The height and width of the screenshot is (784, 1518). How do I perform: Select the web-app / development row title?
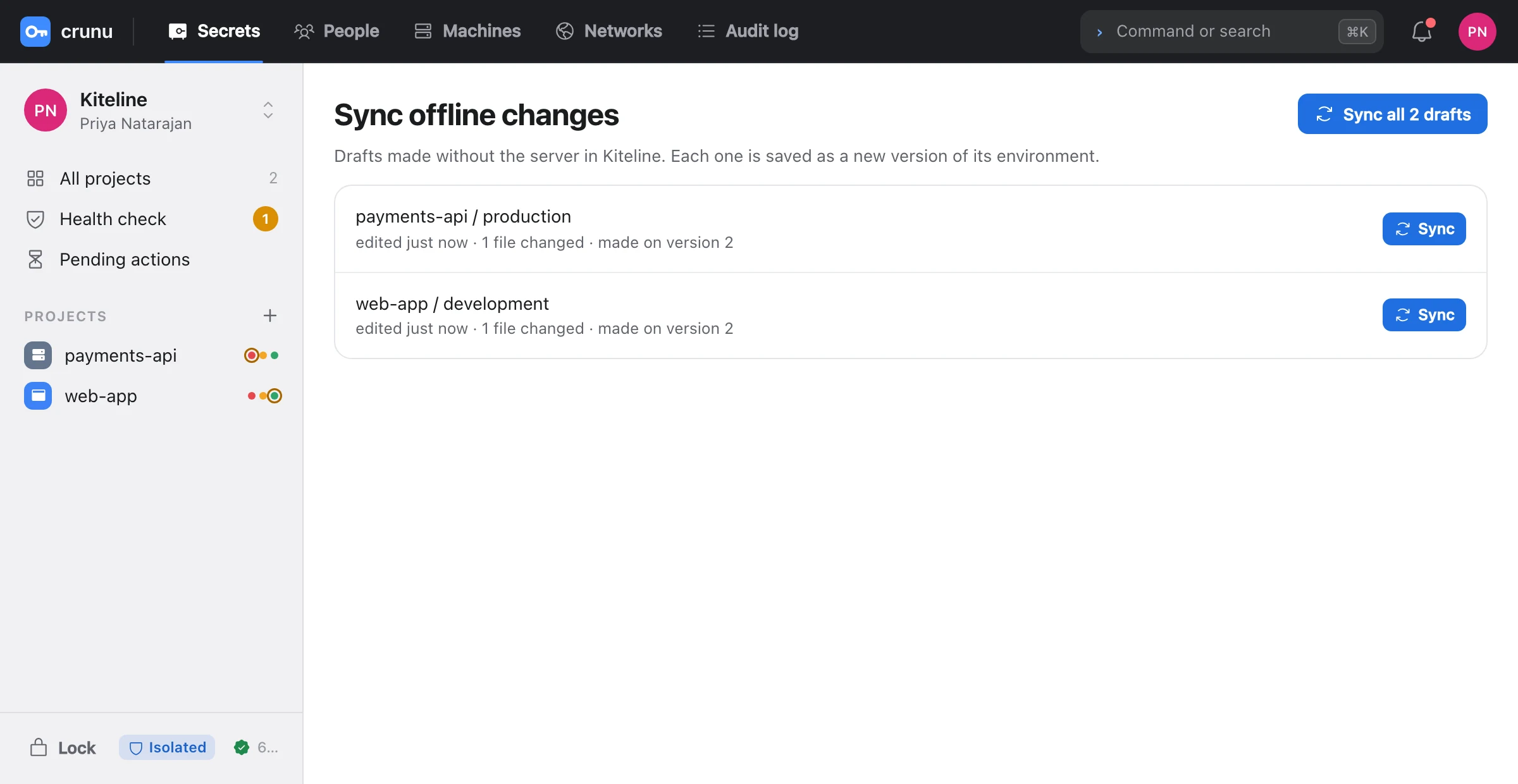tap(452, 304)
